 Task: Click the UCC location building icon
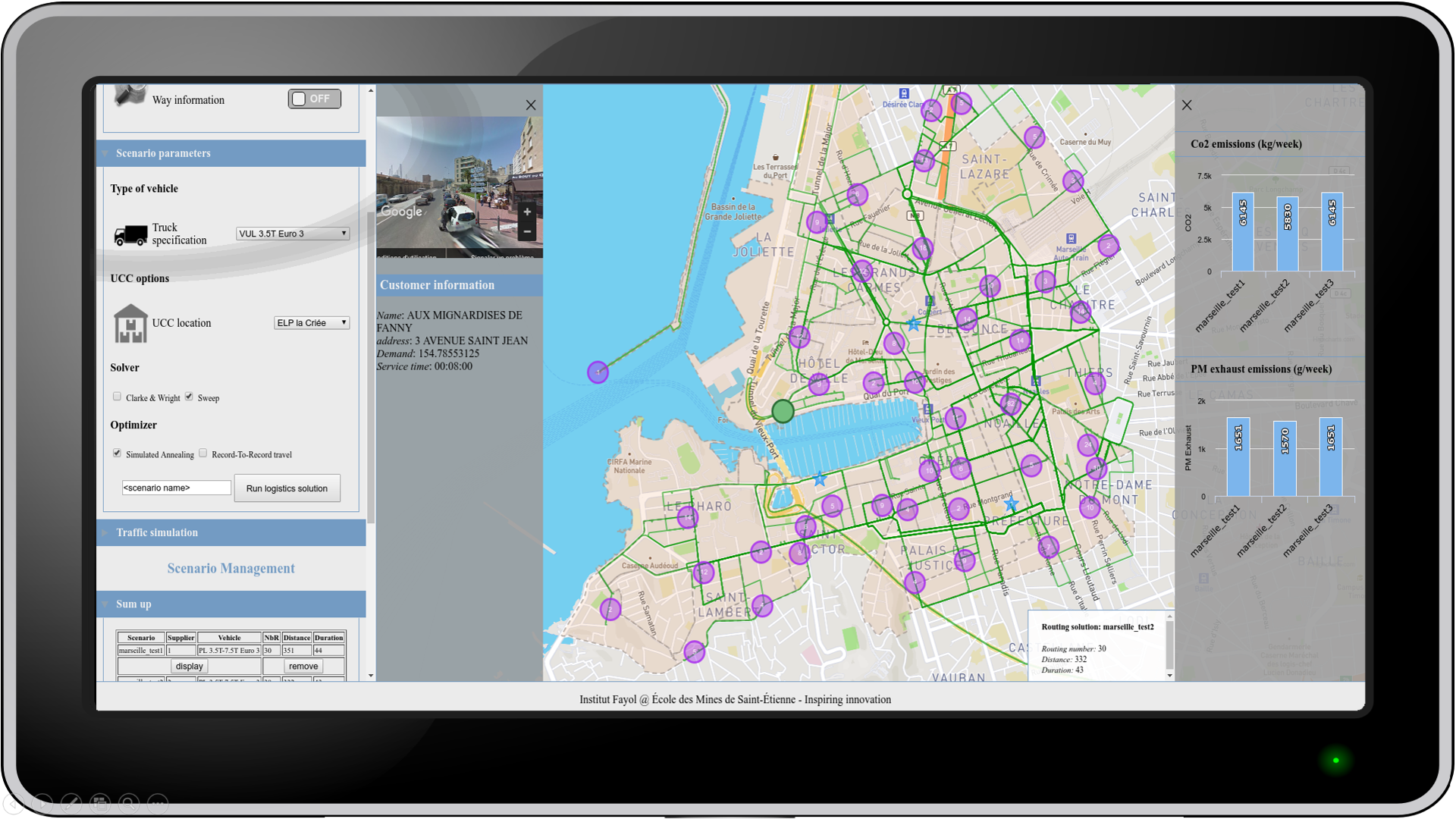130,323
